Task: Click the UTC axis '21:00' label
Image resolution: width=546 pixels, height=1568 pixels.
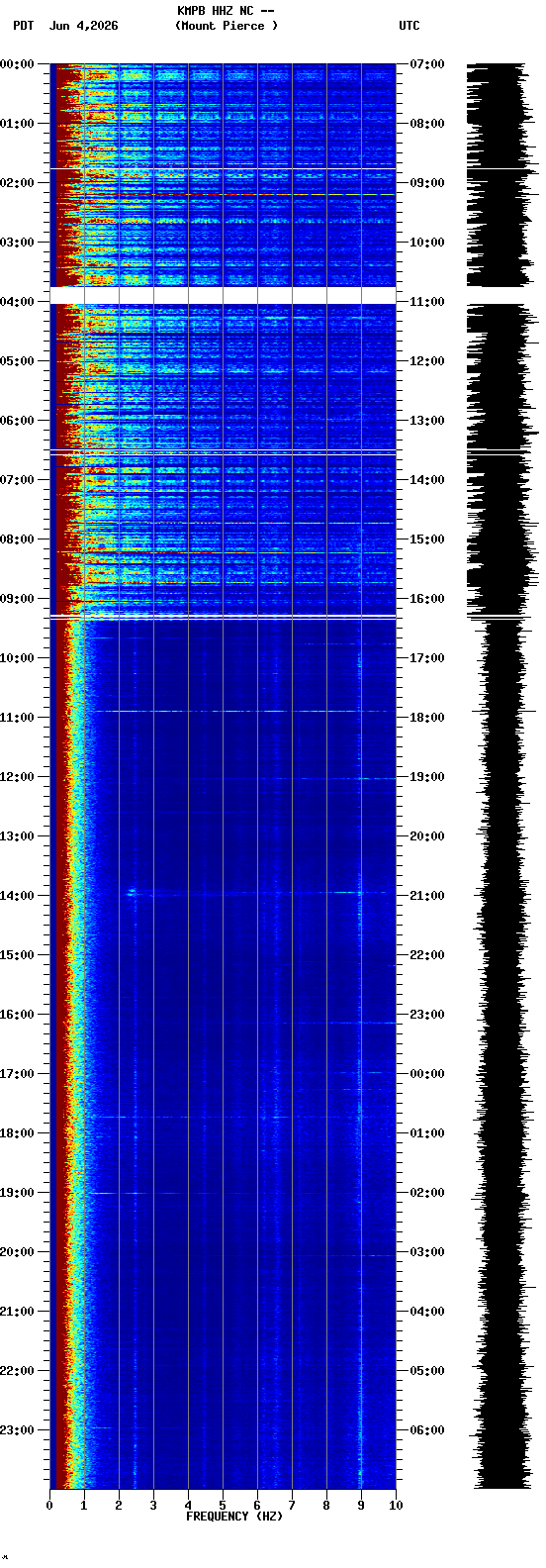Action: (426, 896)
